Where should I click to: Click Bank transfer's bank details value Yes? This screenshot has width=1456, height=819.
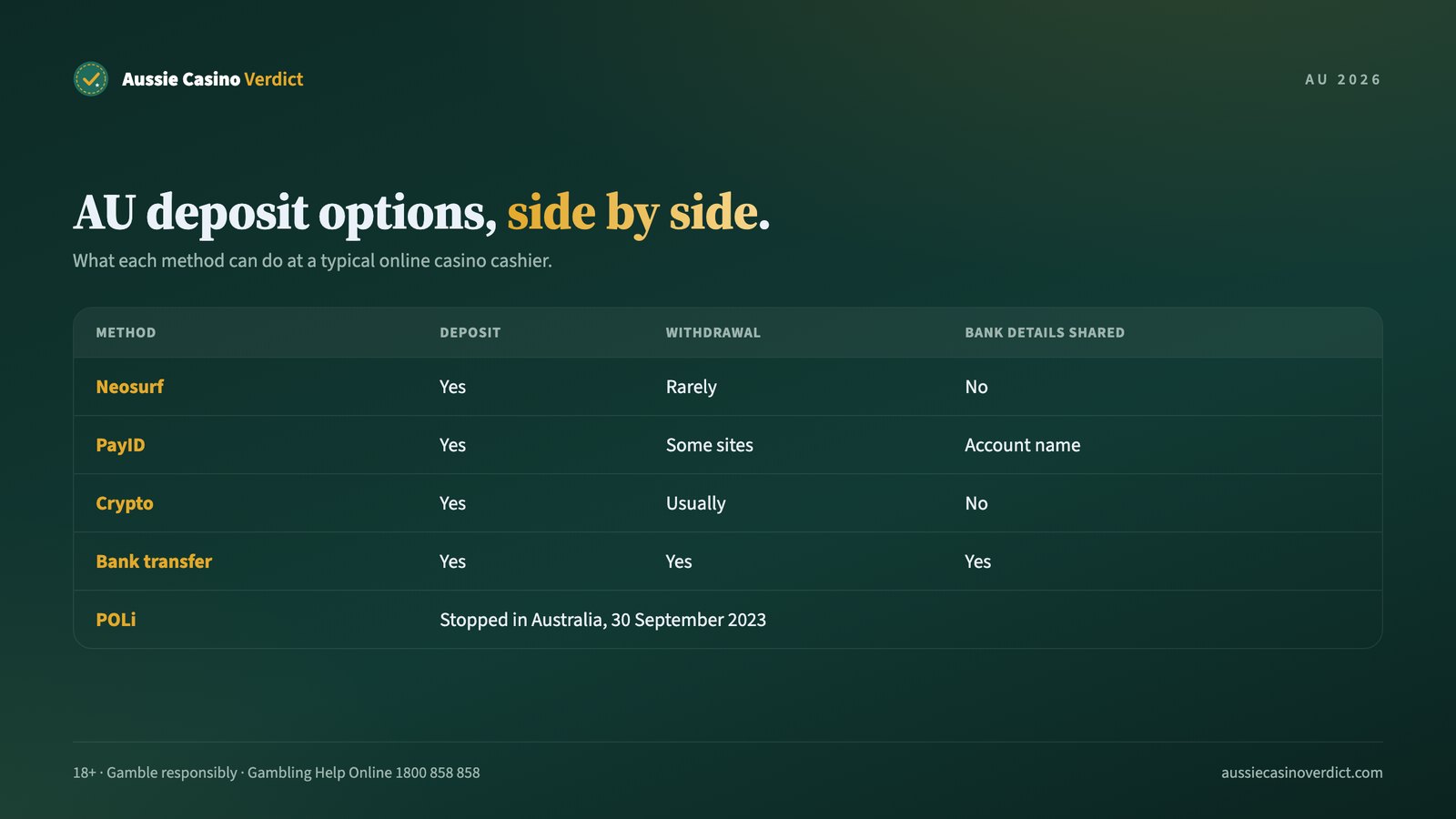pos(978,561)
